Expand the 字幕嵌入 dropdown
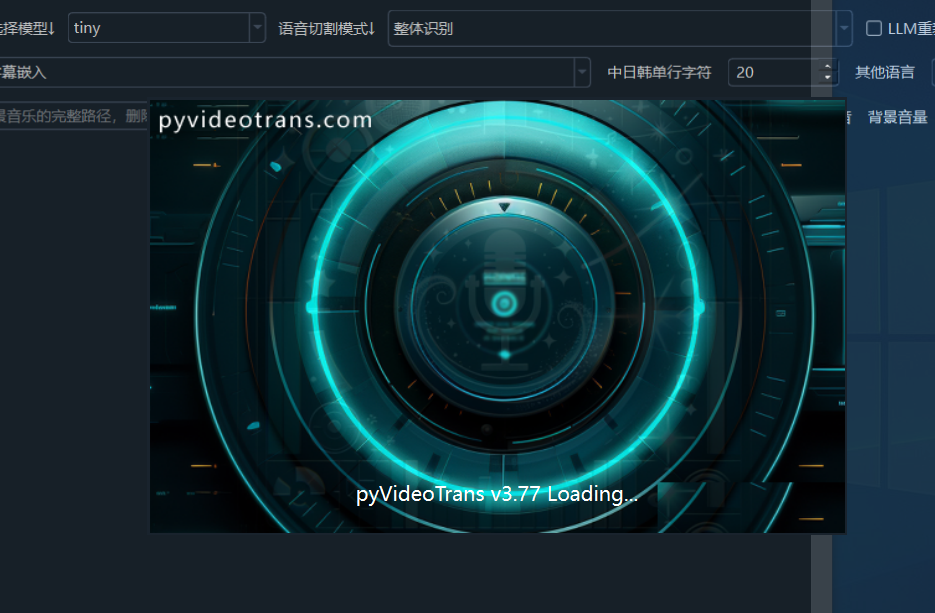The image size is (935, 613). 295,72
